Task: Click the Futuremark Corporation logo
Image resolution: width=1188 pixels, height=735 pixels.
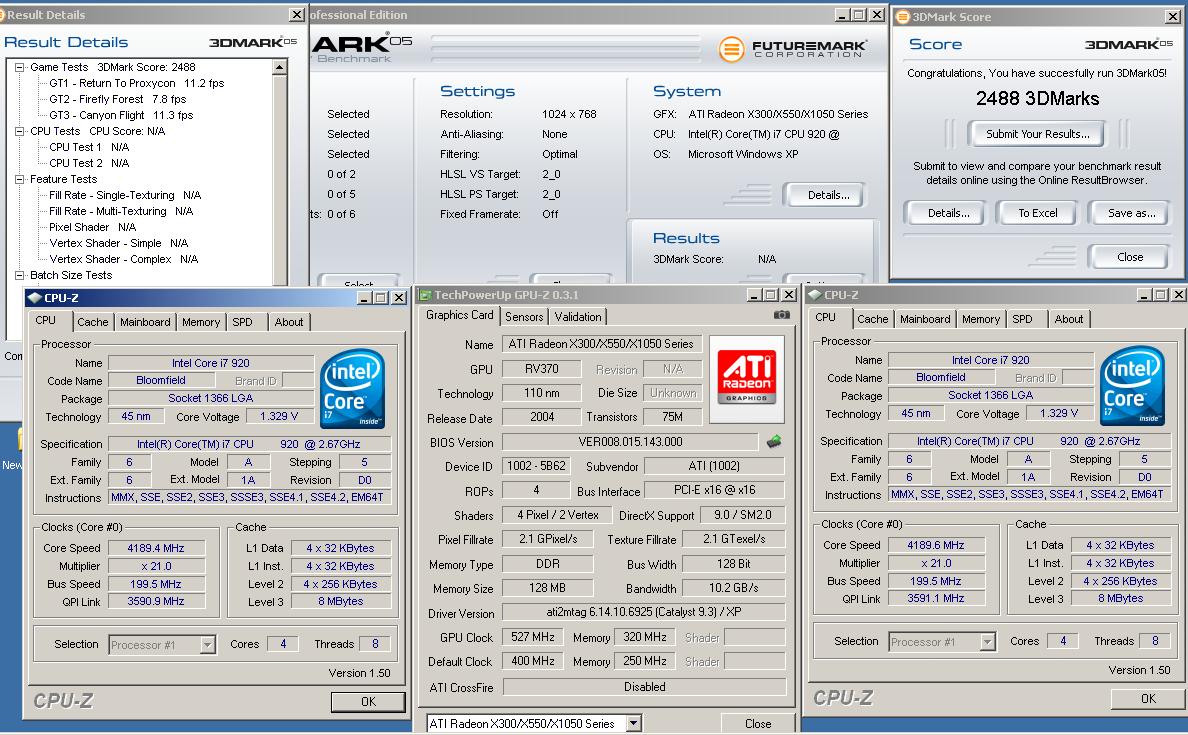Action: pyautogui.click(x=792, y=49)
